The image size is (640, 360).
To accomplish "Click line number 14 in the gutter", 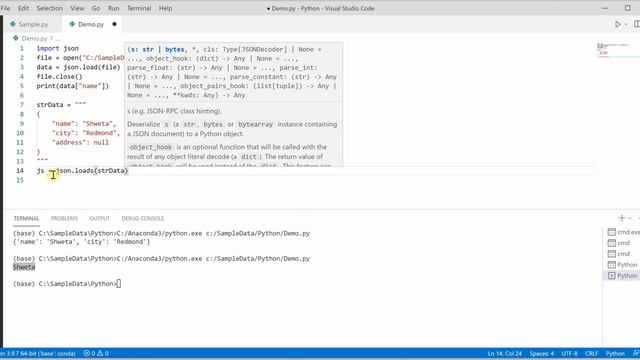I will [20, 171].
